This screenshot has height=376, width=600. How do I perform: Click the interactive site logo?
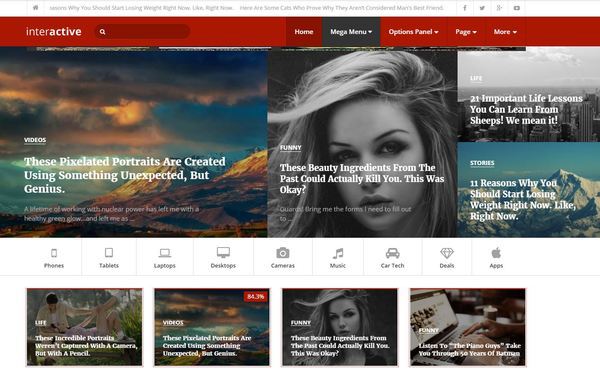(x=54, y=31)
